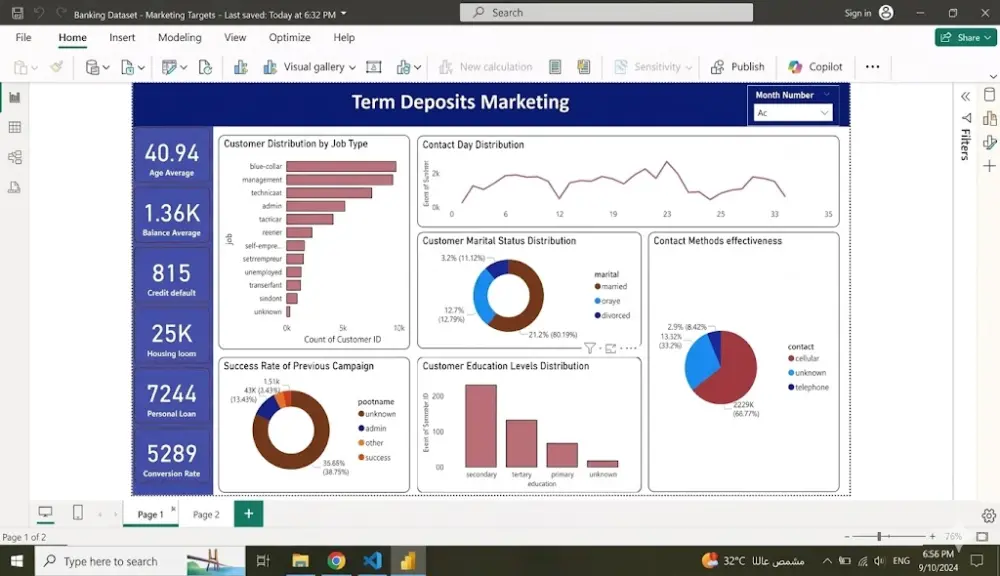Image resolution: width=1000 pixels, height=576 pixels.
Task: Open the Table view icon
Action: [15, 127]
